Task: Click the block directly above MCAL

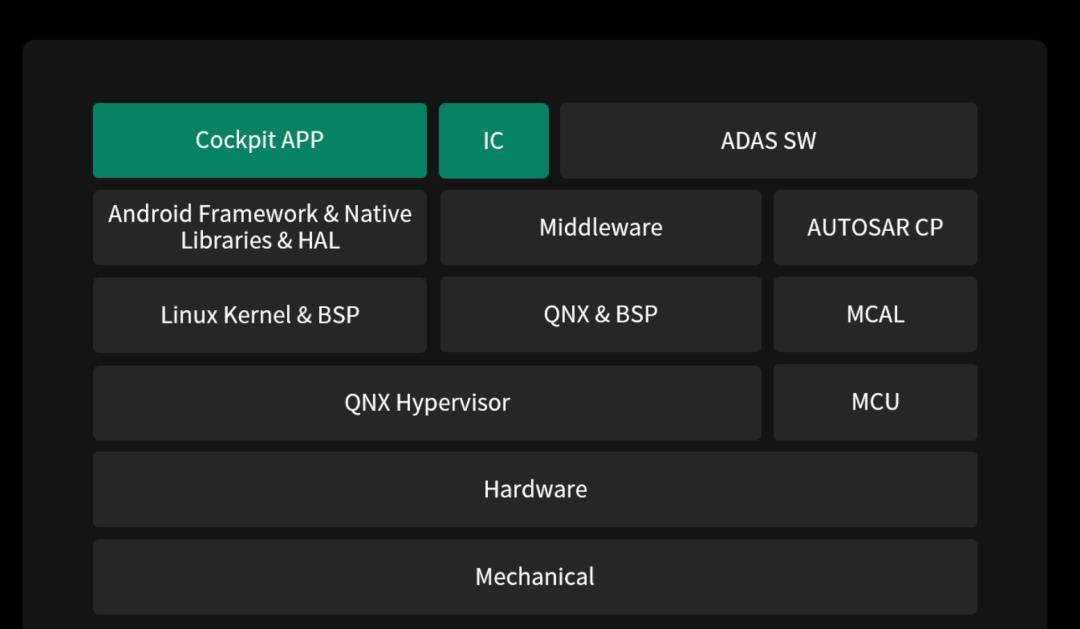Action: (x=875, y=227)
